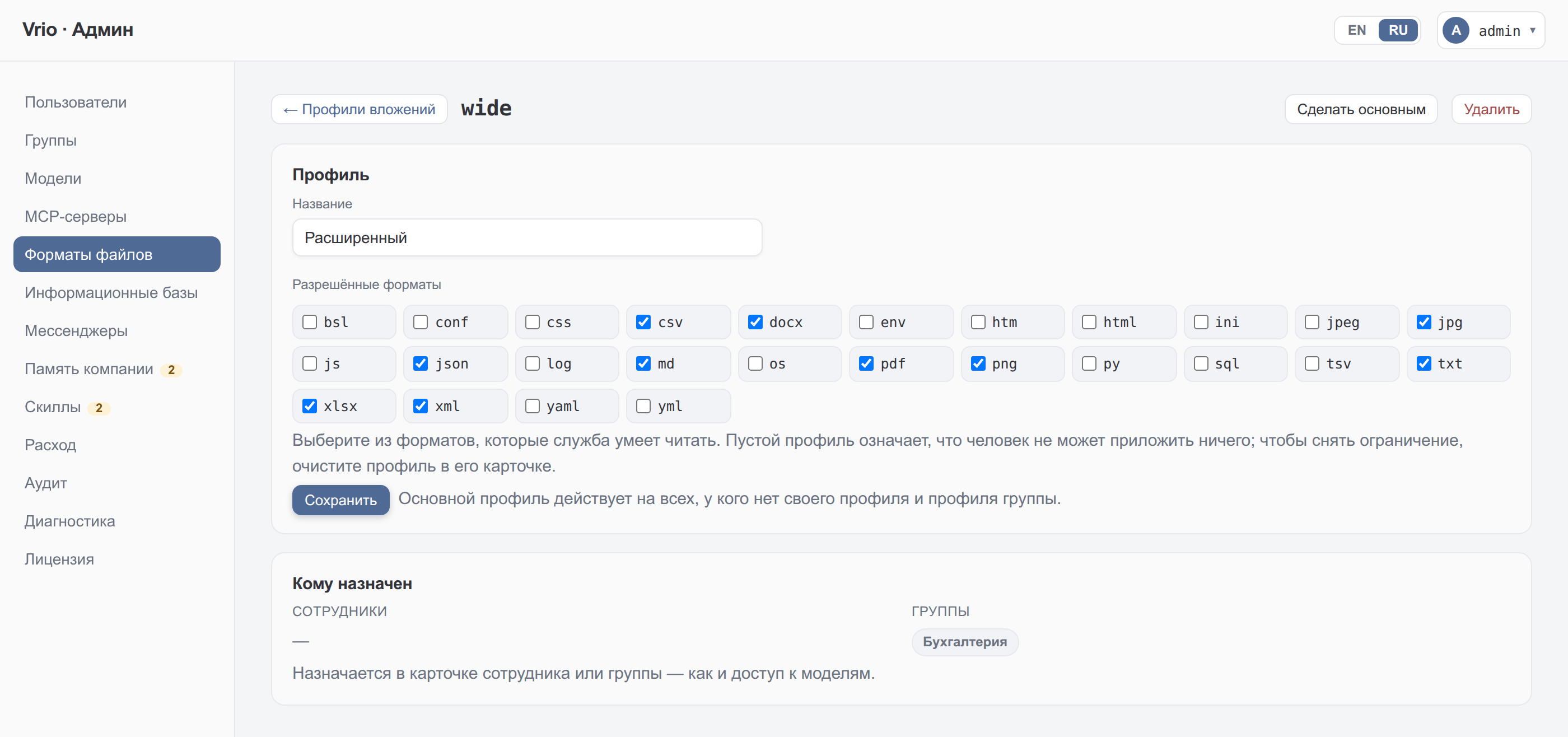
Task: Uncheck the jpg format
Action: pos(1424,322)
